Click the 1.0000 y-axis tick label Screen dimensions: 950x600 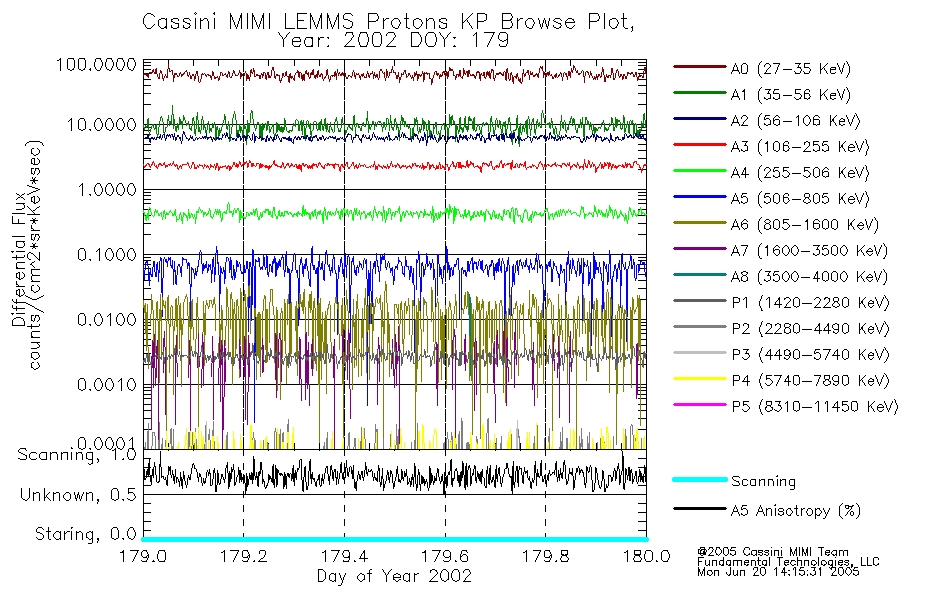coord(107,190)
